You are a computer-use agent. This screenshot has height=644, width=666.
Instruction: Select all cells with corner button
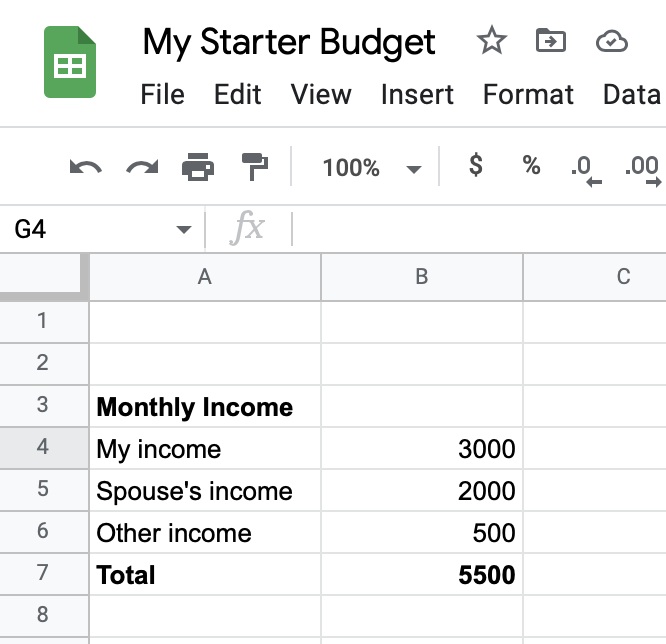[x=44, y=277]
